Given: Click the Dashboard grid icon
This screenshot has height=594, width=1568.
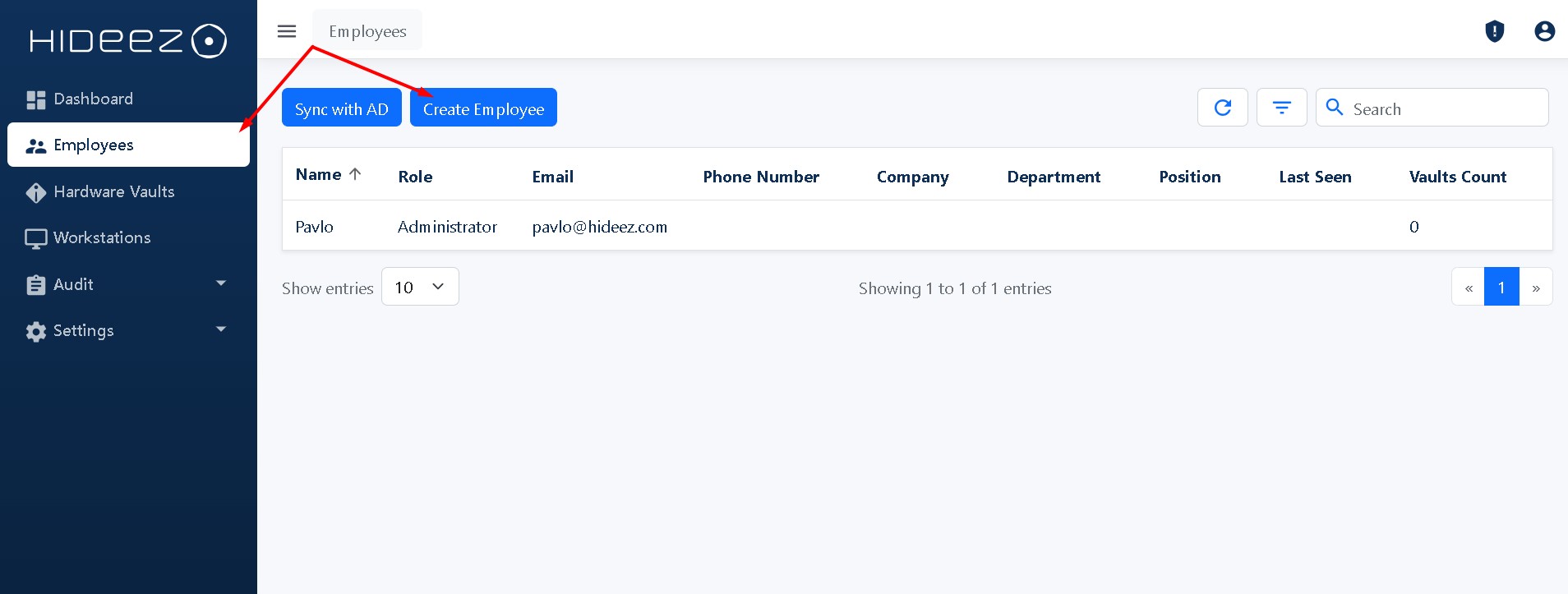Looking at the screenshot, I should pos(35,99).
